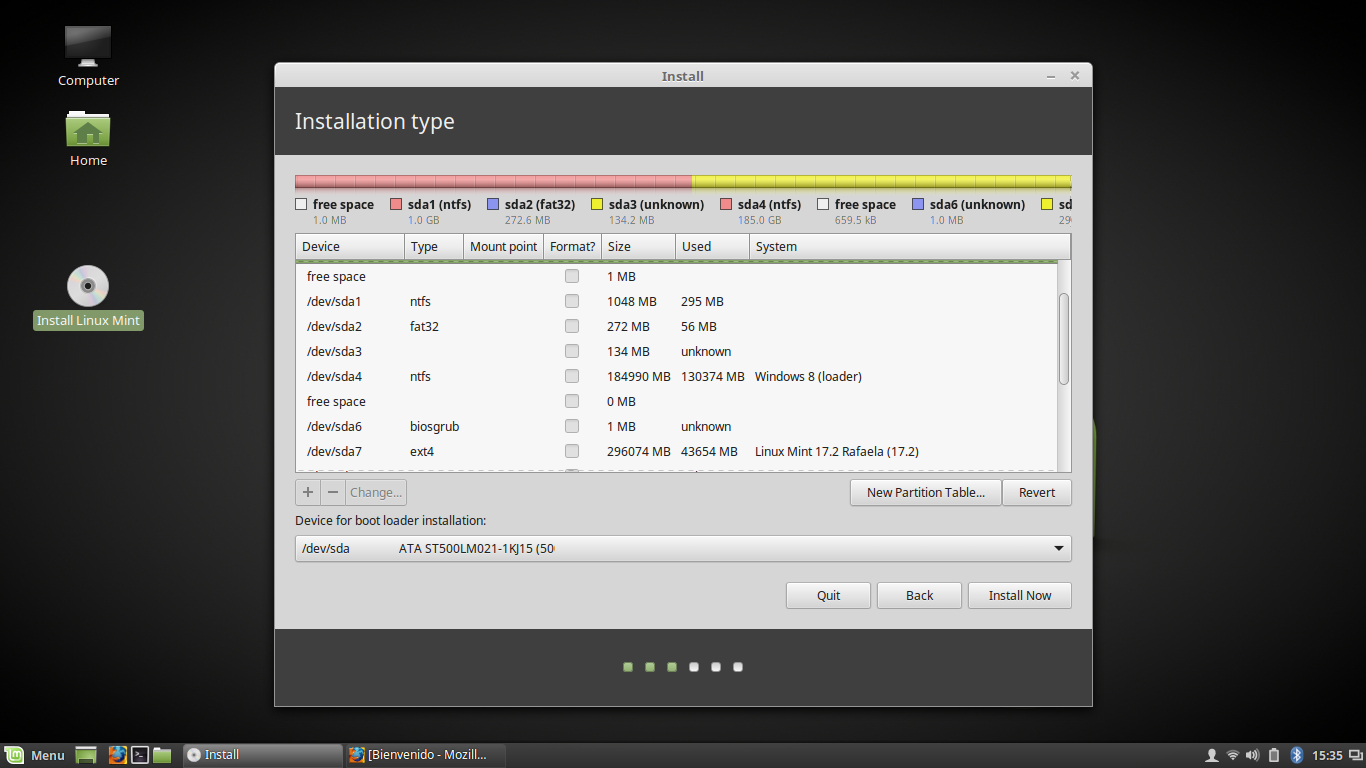The image size is (1366, 768).
Task: Click the Bluetooth tray icon
Action: click(1297, 755)
